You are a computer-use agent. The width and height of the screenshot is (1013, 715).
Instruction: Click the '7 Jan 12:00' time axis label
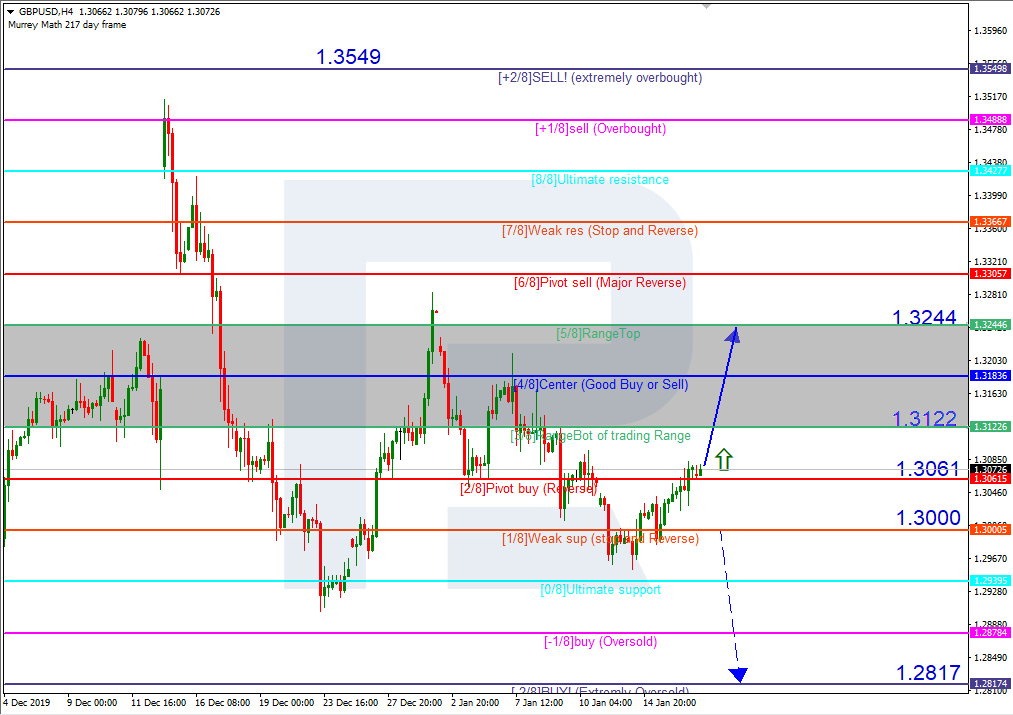(x=539, y=703)
